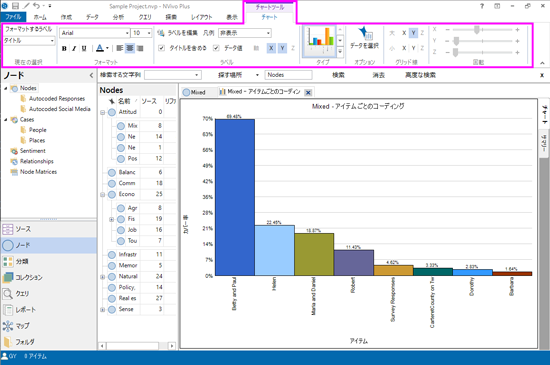Open the Arial font dropdown
Image resolution: width=550 pixels, height=365 pixels.
[x=95, y=33]
